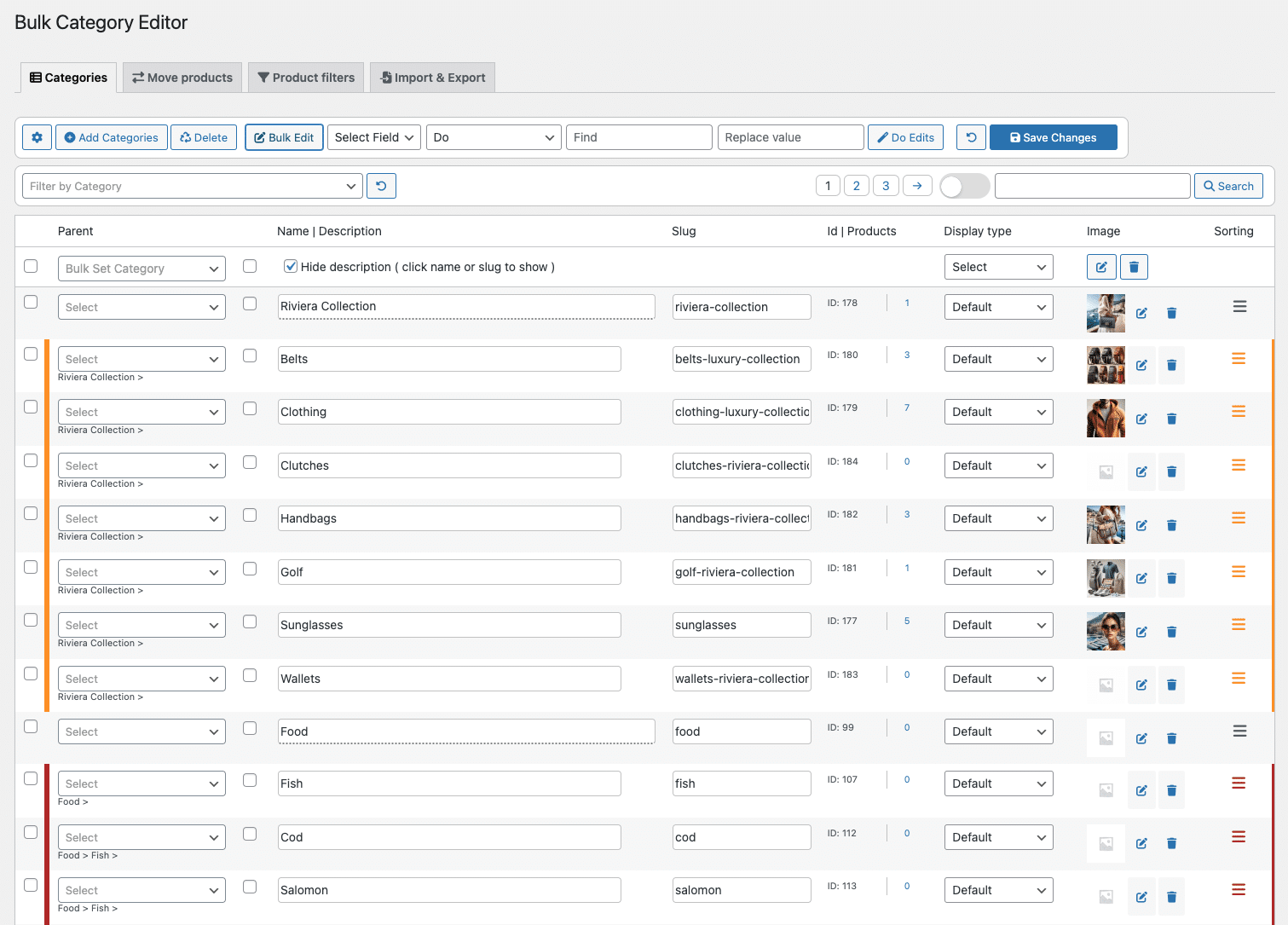The height and width of the screenshot is (925, 1288).
Task: Select the Riviera Collection row checkbox
Action: [31, 302]
